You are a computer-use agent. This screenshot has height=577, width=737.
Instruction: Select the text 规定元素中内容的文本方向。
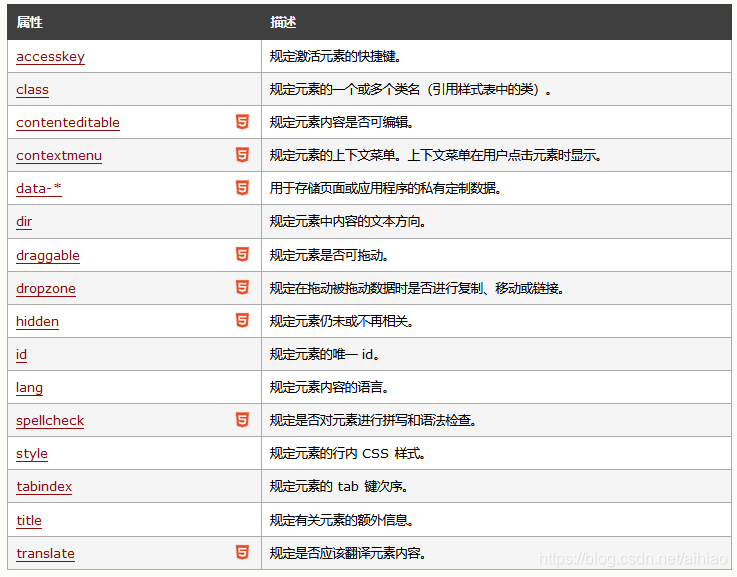coord(348,221)
